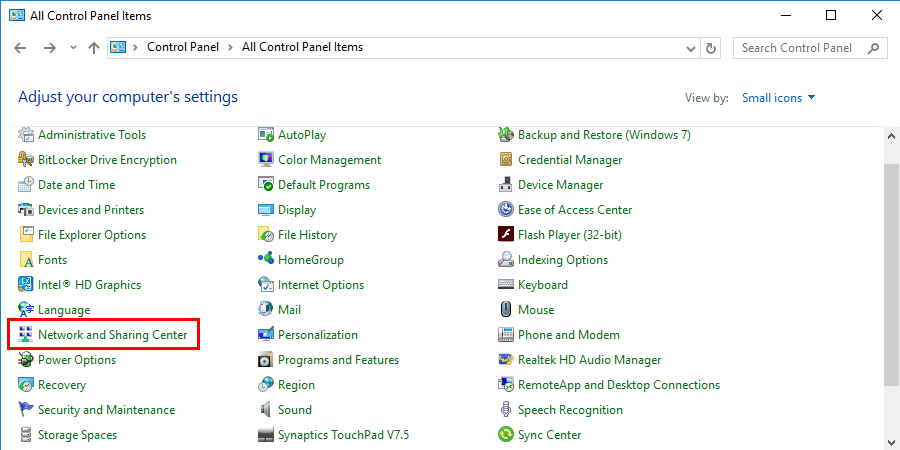
Task: Click the Language icon
Action: [x=26, y=310]
